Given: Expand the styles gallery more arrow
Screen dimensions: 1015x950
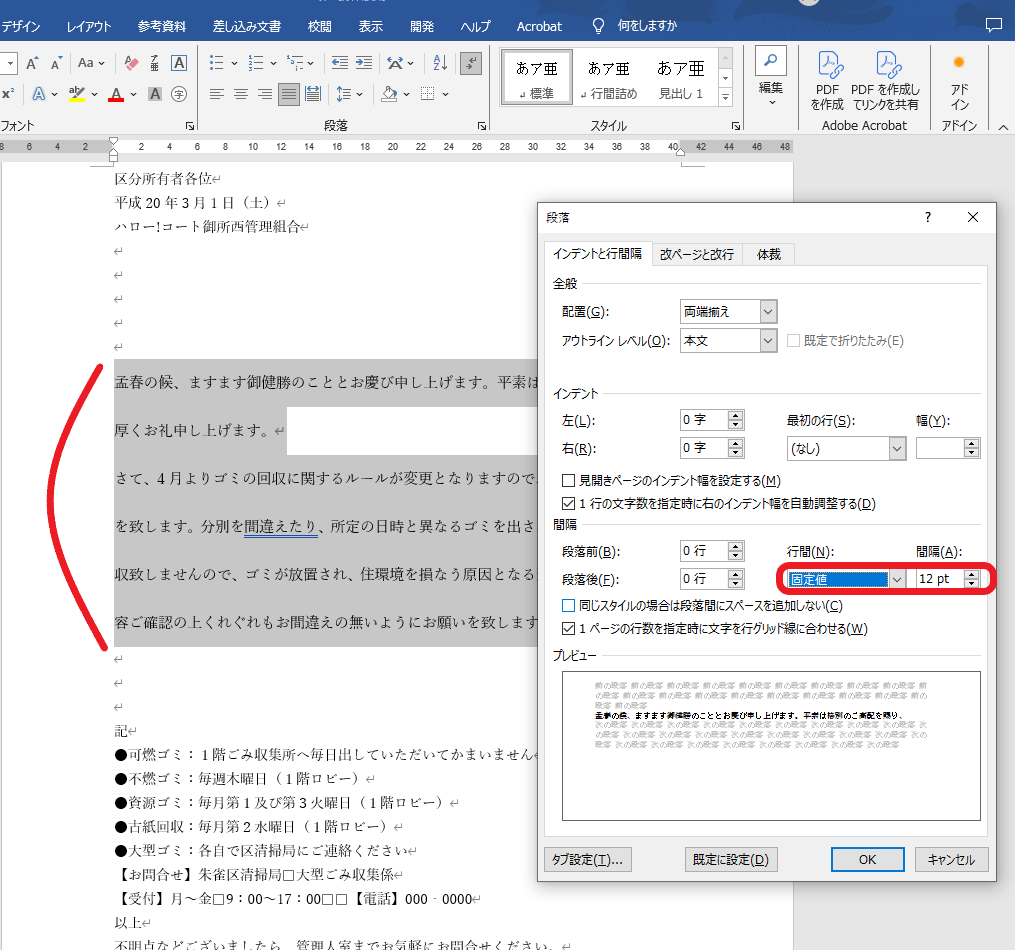Looking at the screenshot, I should 726,97.
